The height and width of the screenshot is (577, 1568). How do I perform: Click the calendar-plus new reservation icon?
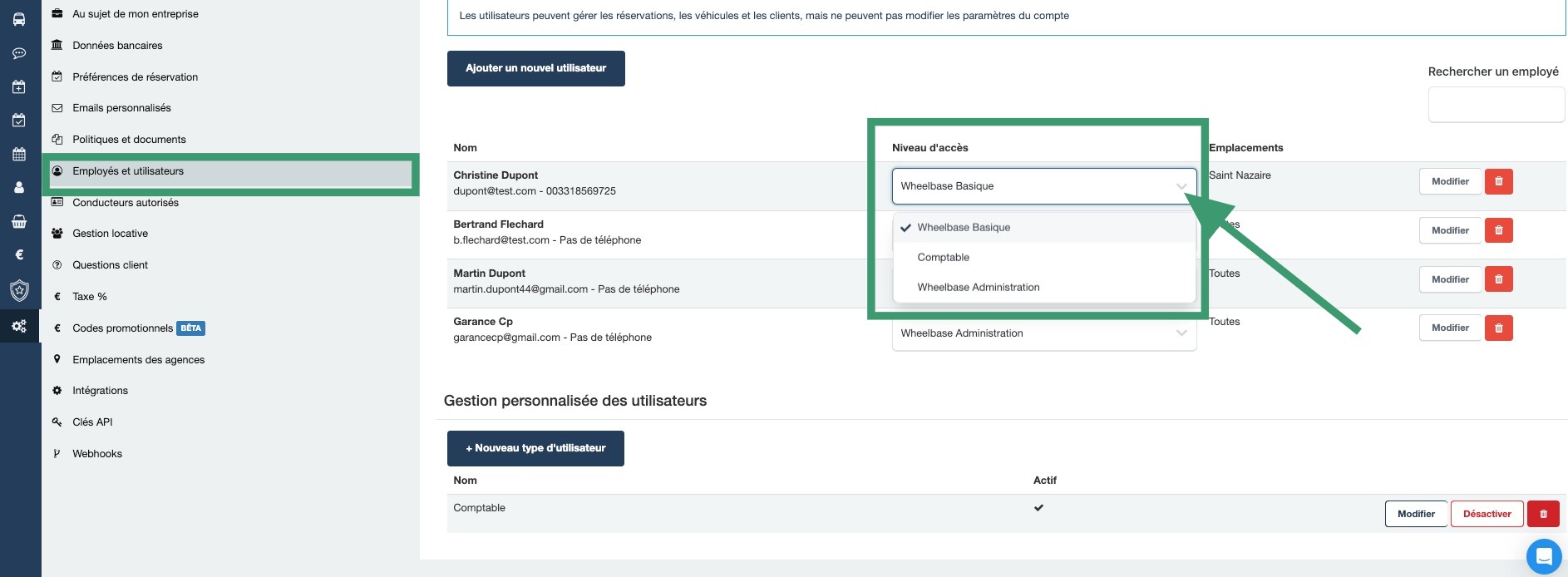pyautogui.click(x=19, y=86)
